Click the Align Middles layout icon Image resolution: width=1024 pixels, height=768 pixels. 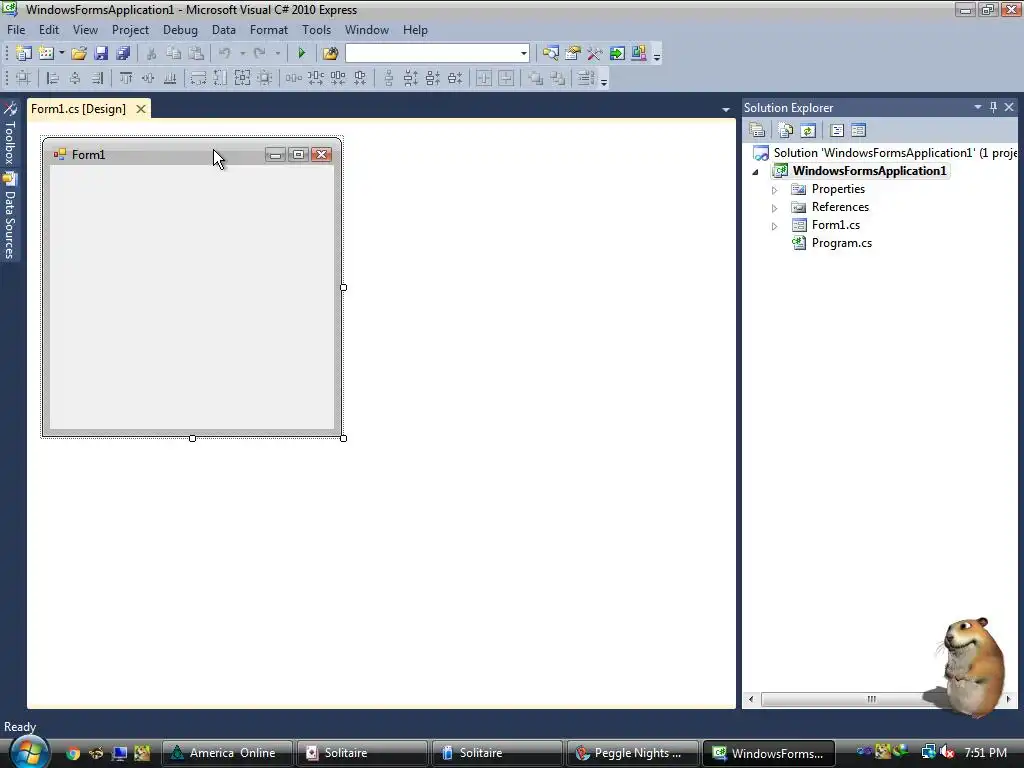(x=148, y=78)
